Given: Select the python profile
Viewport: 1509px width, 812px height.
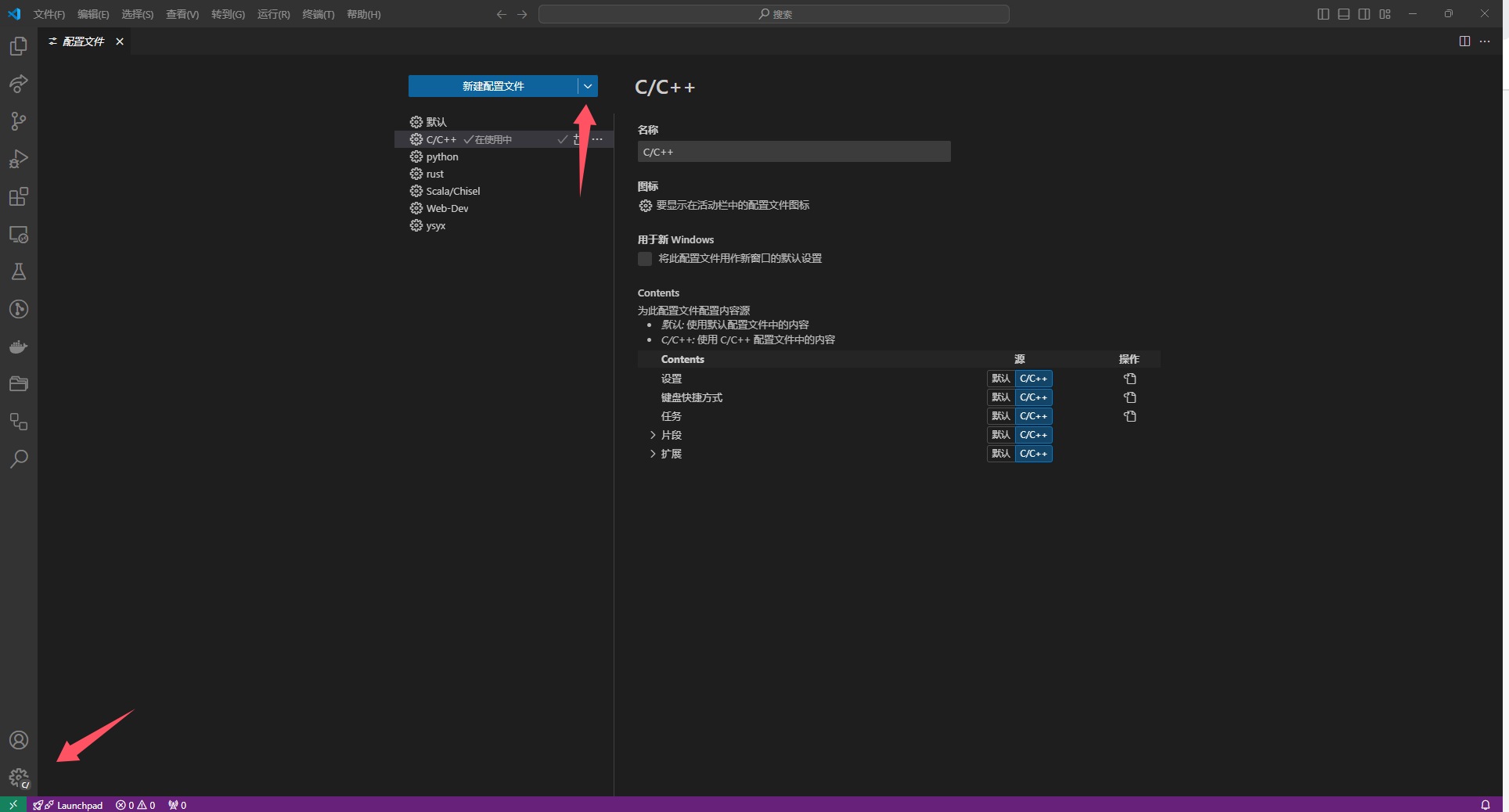Looking at the screenshot, I should tap(504, 156).
